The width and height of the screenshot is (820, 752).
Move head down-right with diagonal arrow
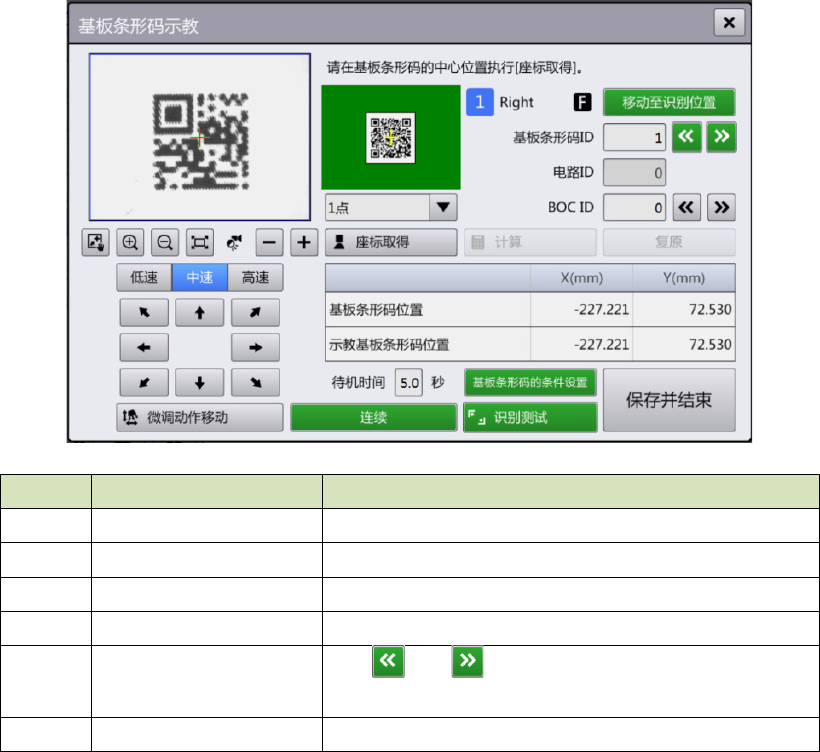point(255,382)
